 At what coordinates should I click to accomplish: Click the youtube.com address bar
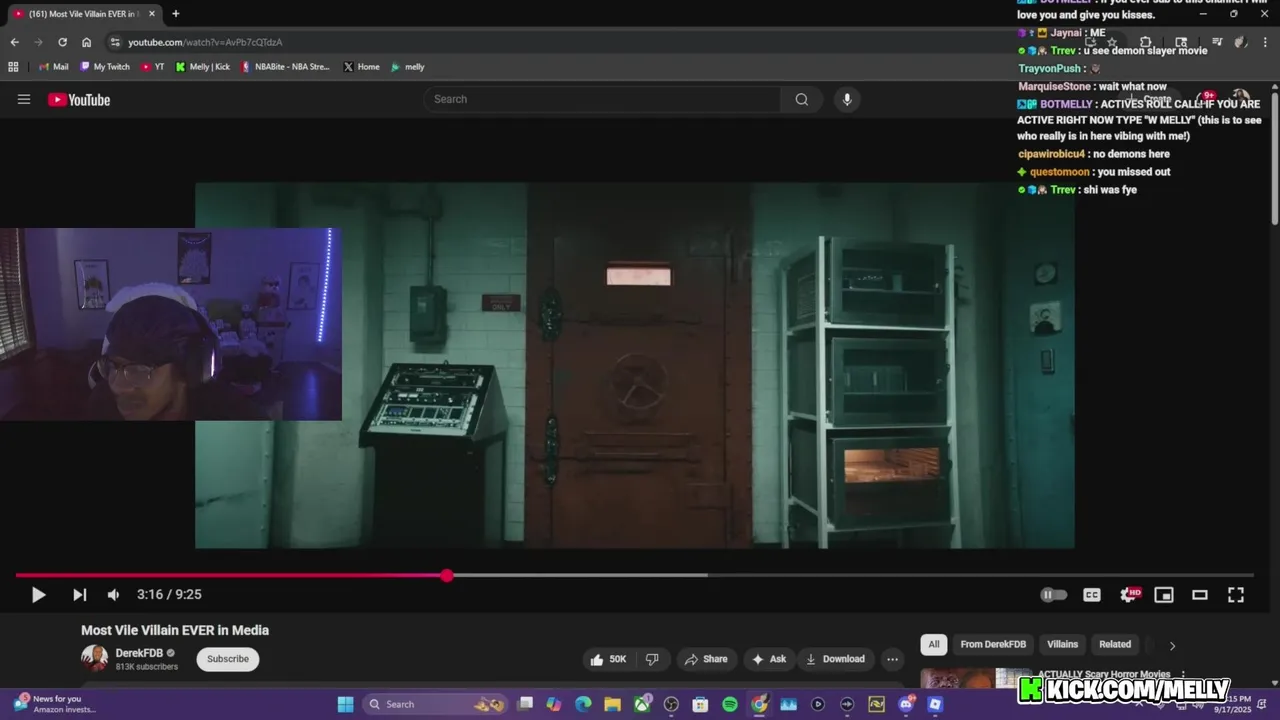click(205, 42)
